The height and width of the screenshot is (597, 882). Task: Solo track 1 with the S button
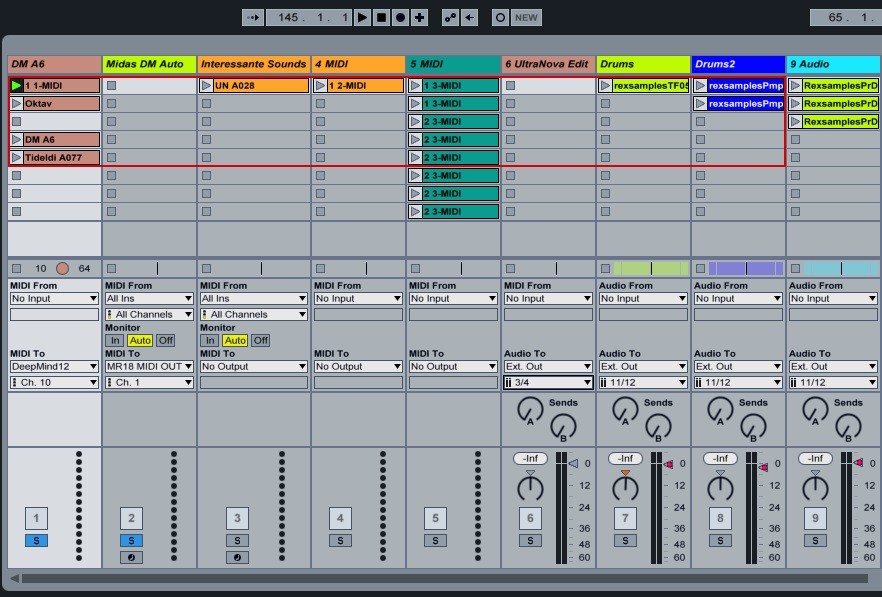click(36, 541)
